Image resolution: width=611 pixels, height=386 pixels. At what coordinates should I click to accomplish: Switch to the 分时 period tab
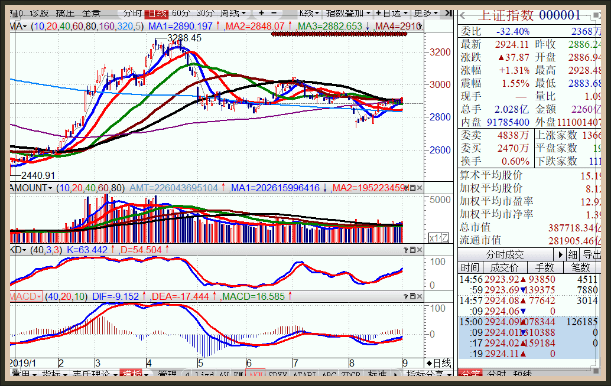(x=132, y=13)
